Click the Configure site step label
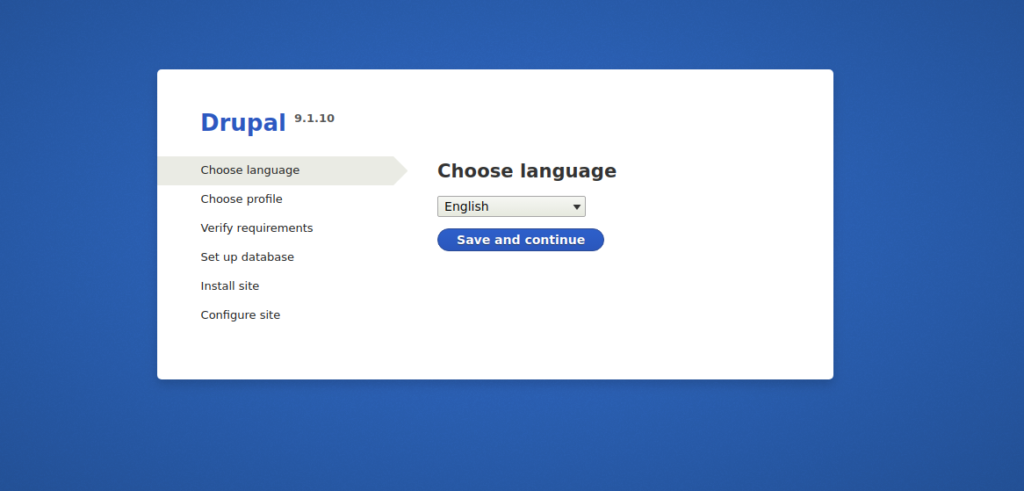The width and height of the screenshot is (1024, 491). [x=240, y=315]
